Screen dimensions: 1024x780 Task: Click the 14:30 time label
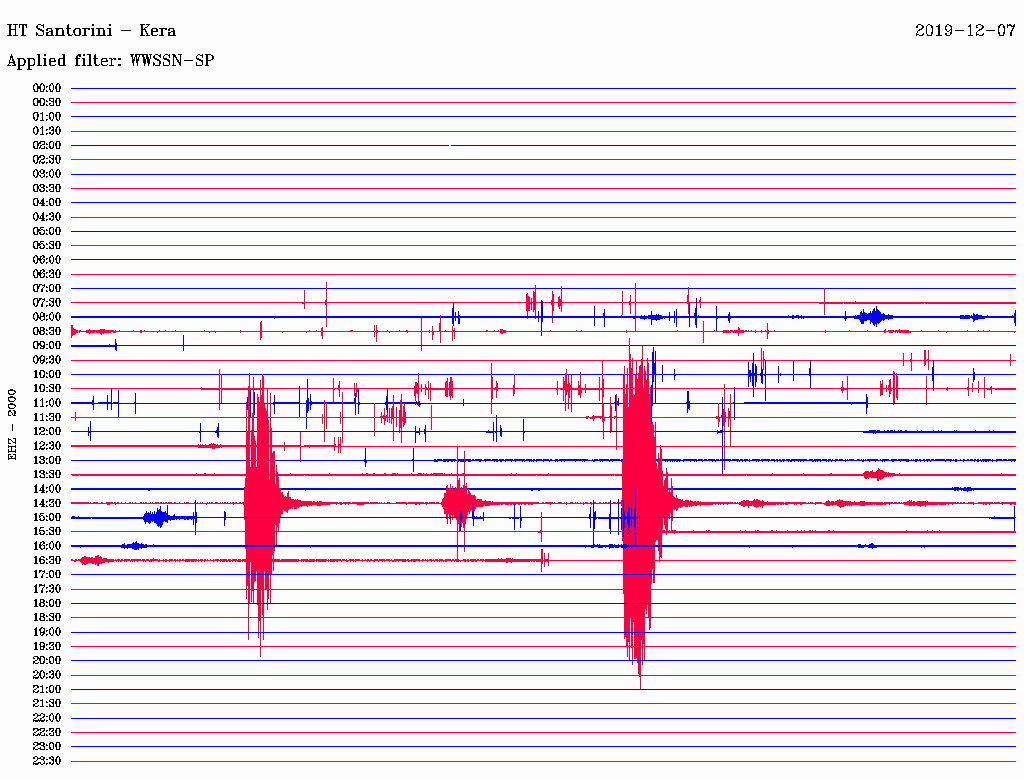(47, 503)
